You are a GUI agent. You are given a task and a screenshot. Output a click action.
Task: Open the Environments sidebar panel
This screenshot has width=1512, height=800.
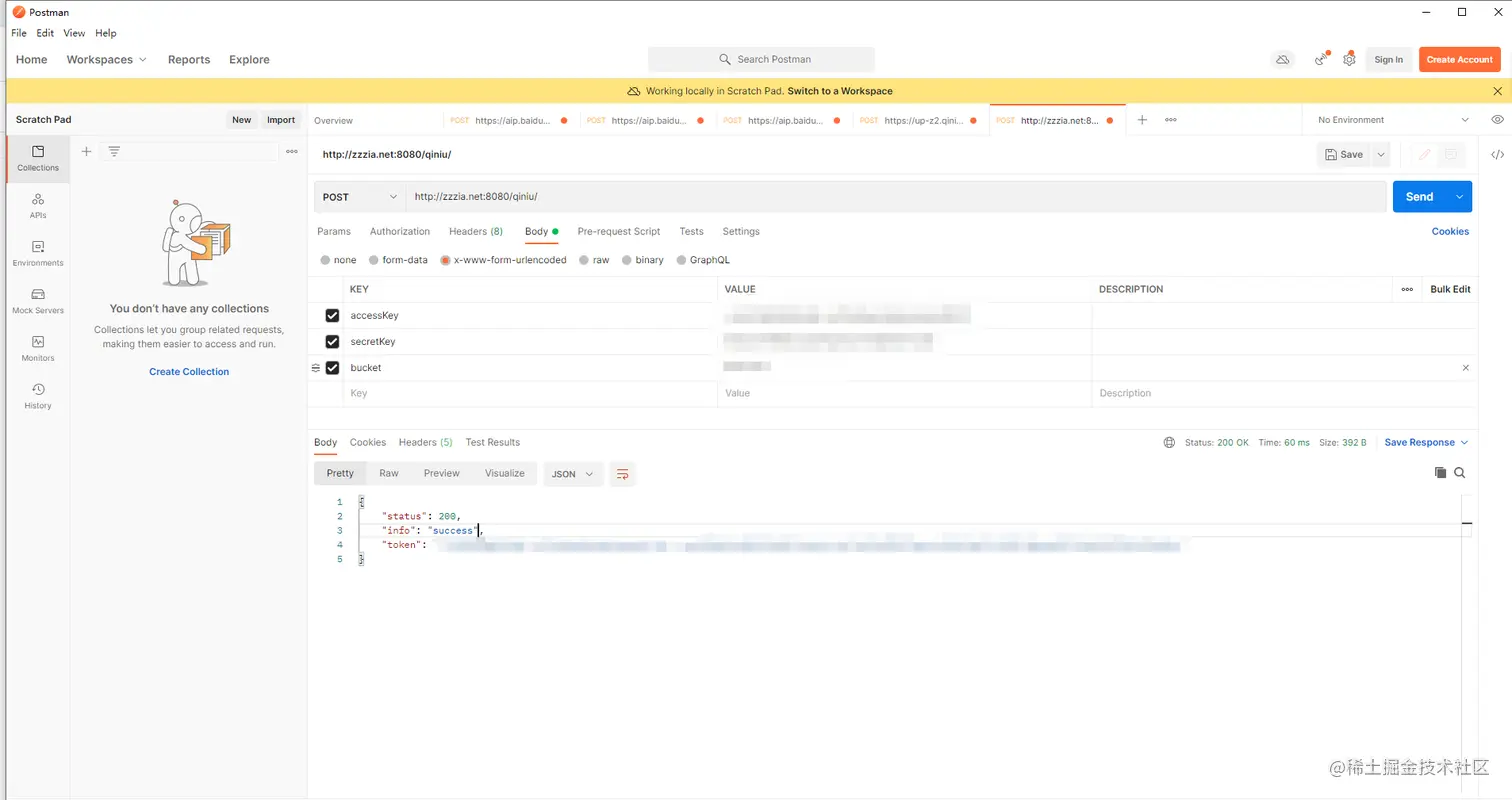tap(38, 253)
